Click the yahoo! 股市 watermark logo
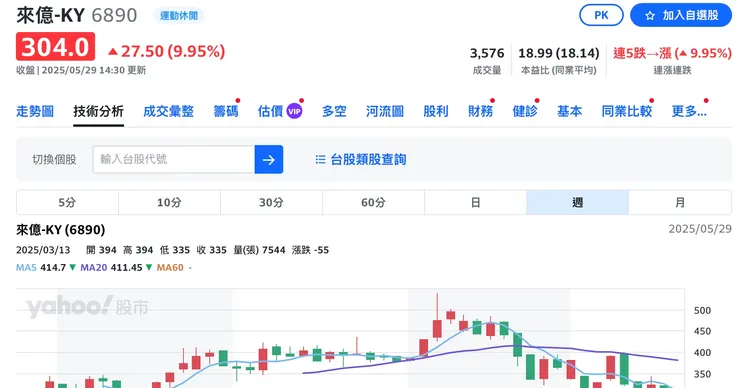The height and width of the screenshot is (388, 740). (x=87, y=306)
